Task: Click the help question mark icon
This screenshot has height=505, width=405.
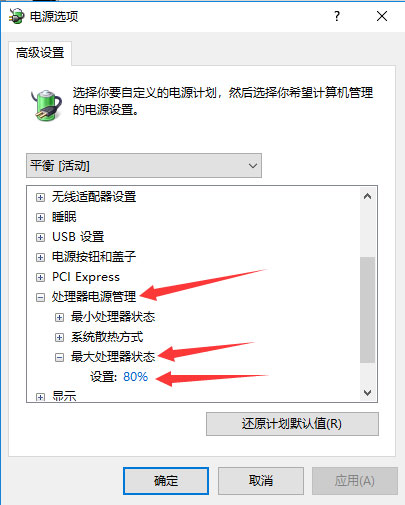Action: click(337, 16)
